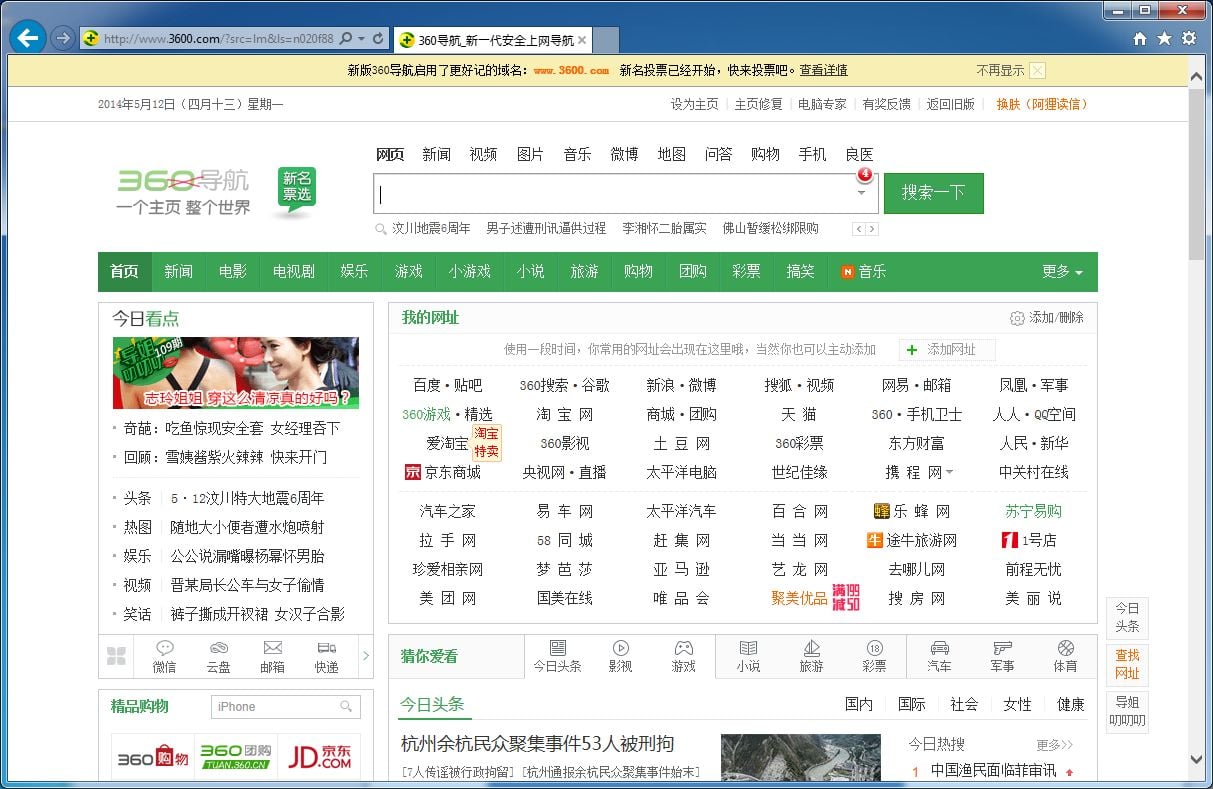The width and height of the screenshot is (1213, 789).
Task: Click the 360导航 logo
Action: click(183, 193)
